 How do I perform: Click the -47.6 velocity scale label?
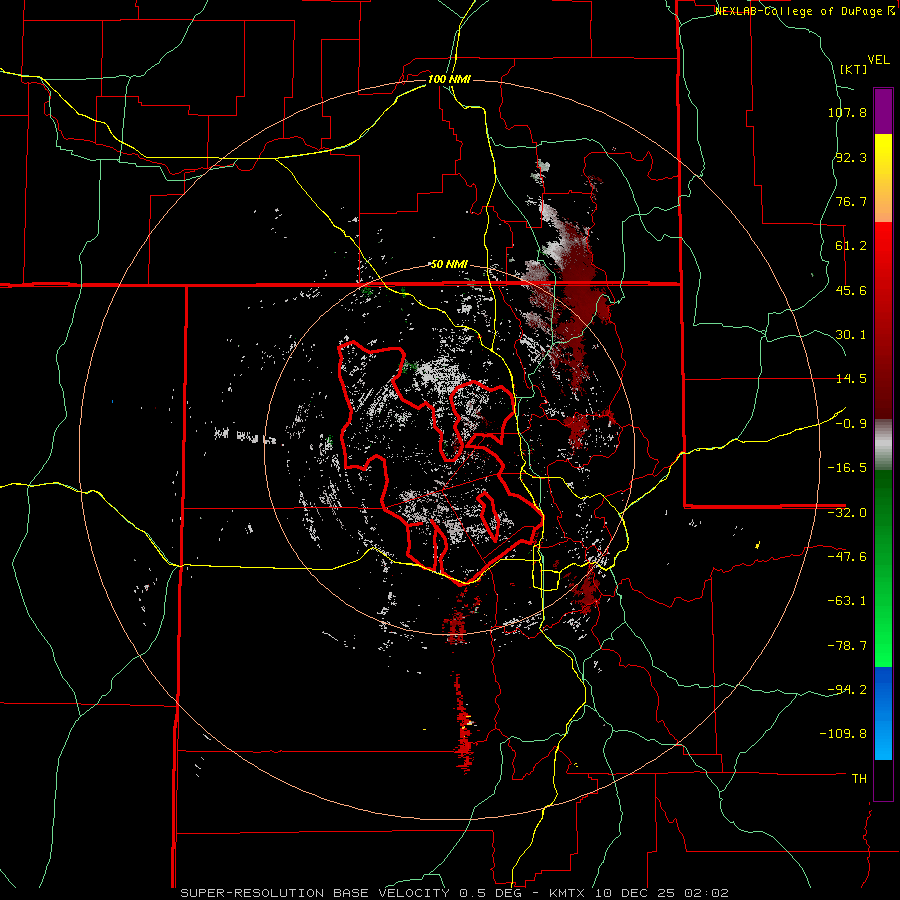tap(847, 557)
